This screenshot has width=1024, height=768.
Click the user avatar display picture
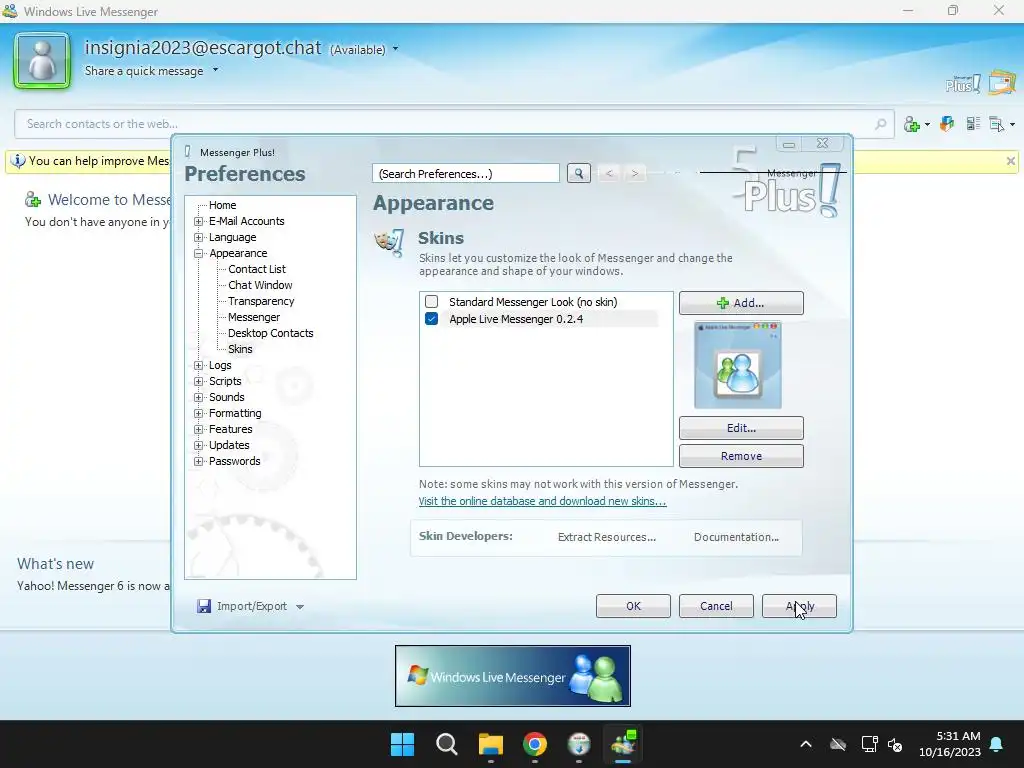[42, 61]
